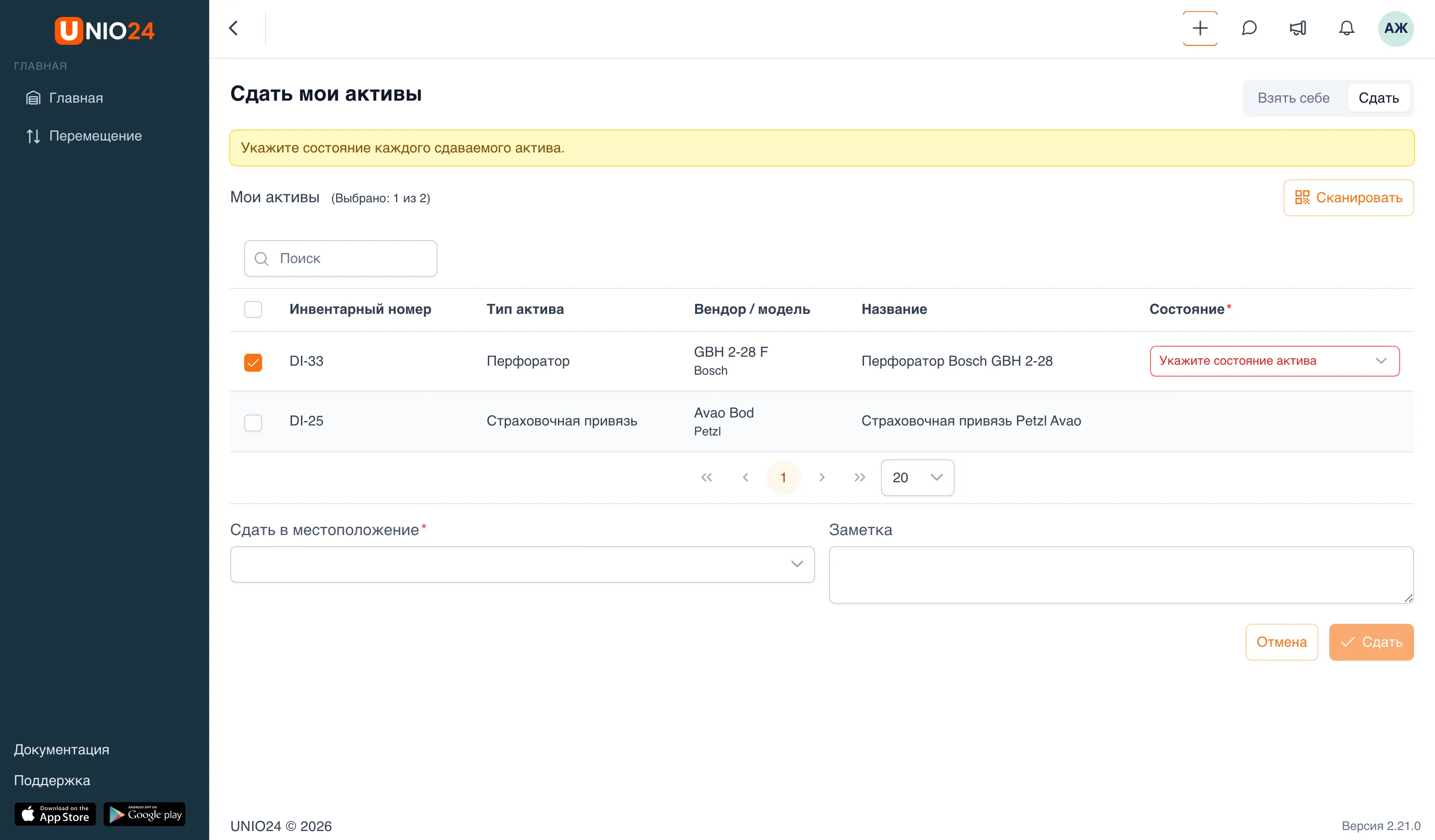Image resolution: width=1435 pixels, height=840 pixels.
Task: Open the page size dropdown showing 20
Action: (x=917, y=477)
